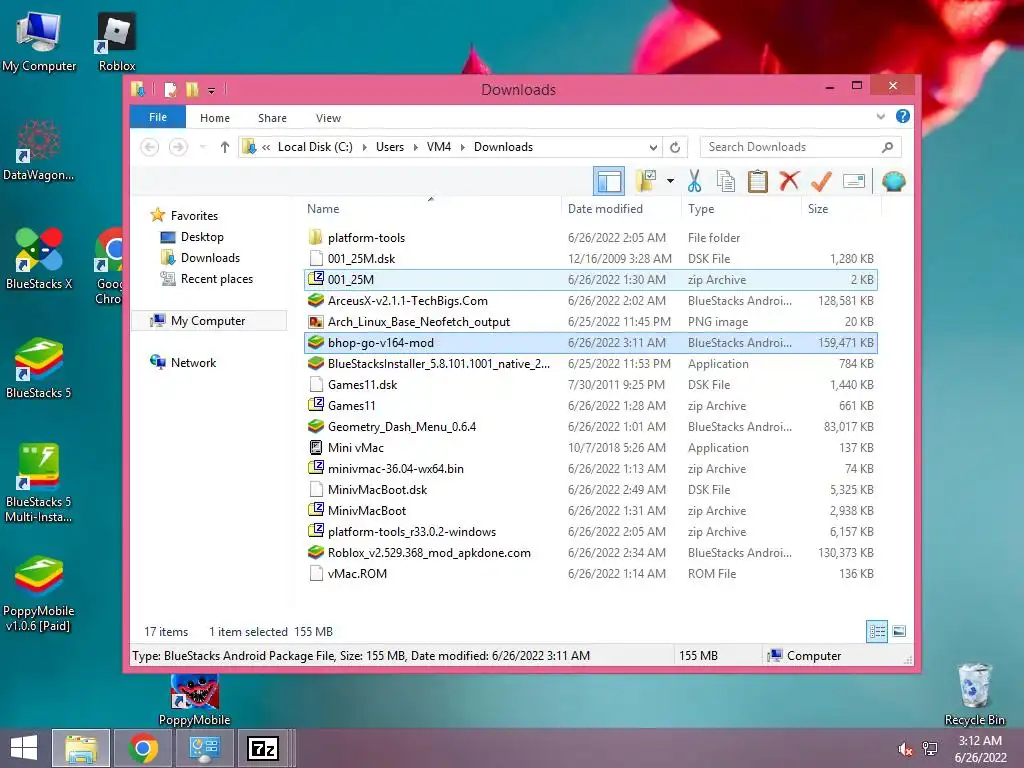Toggle the preview pane layout button
Viewport: 1024px width, 768px height.
[609, 181]
